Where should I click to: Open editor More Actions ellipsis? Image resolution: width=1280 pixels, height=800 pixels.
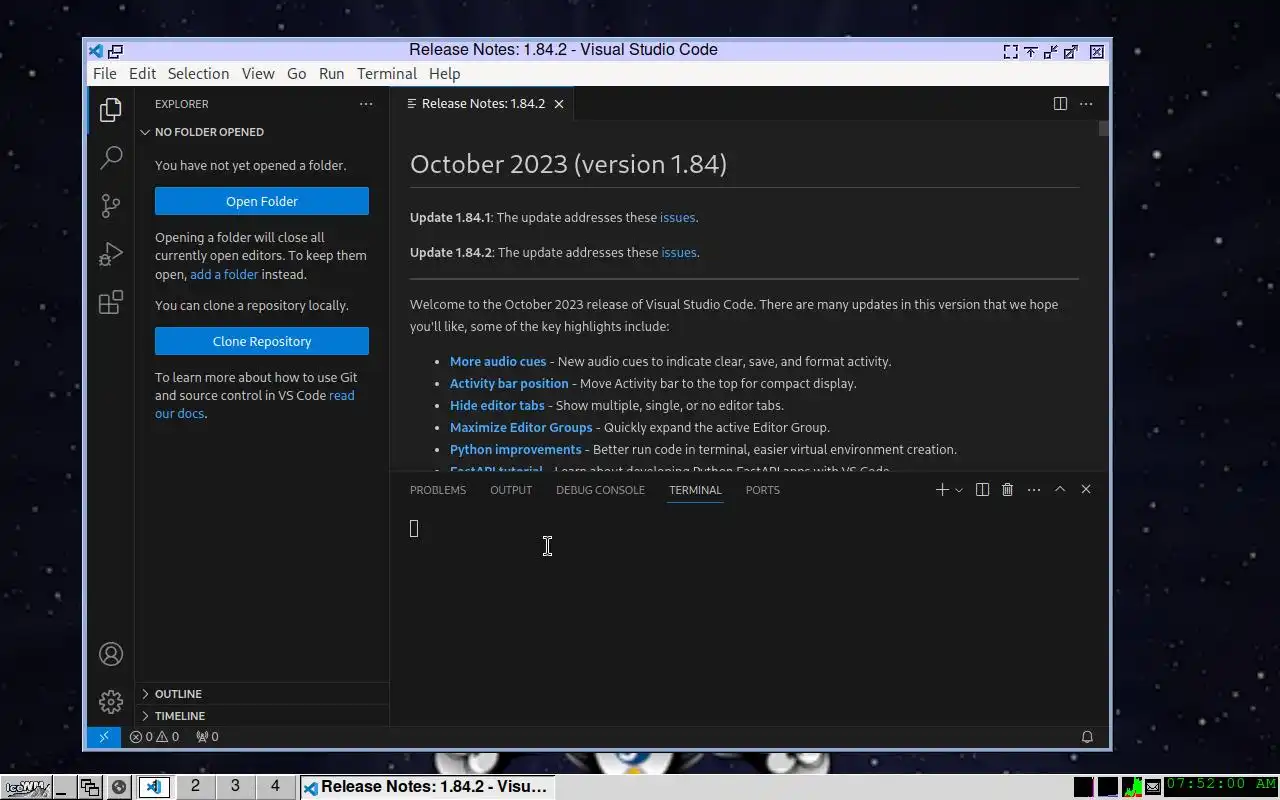(x=1086, y=104)
